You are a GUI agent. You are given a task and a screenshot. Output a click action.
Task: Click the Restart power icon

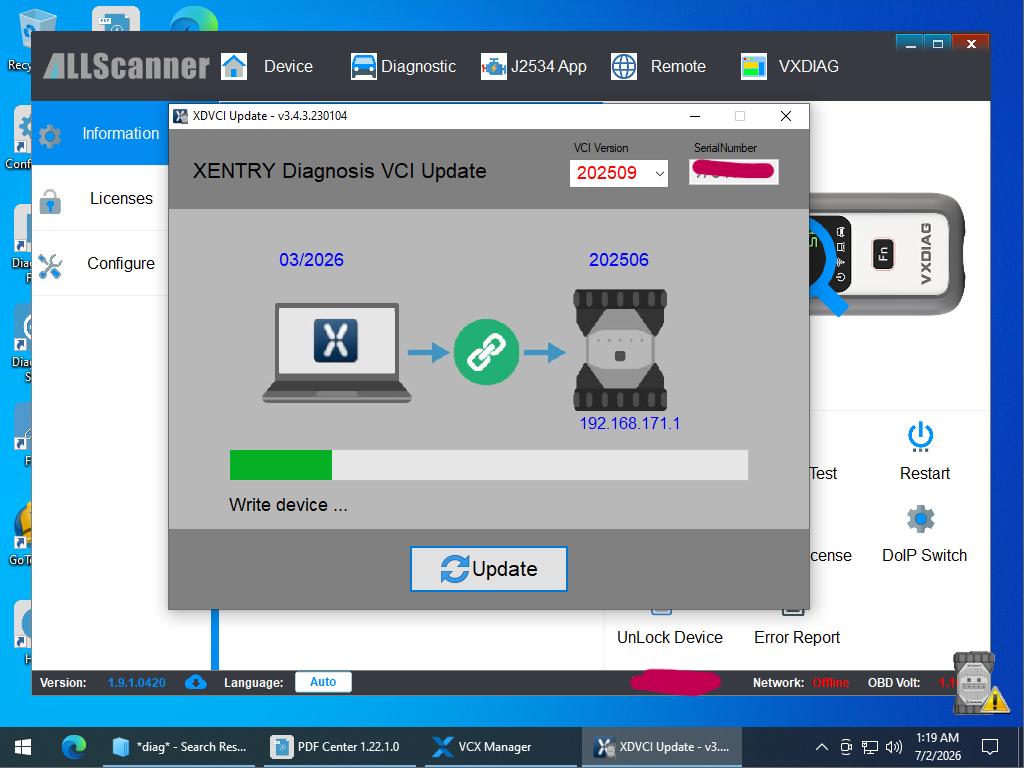920,436
